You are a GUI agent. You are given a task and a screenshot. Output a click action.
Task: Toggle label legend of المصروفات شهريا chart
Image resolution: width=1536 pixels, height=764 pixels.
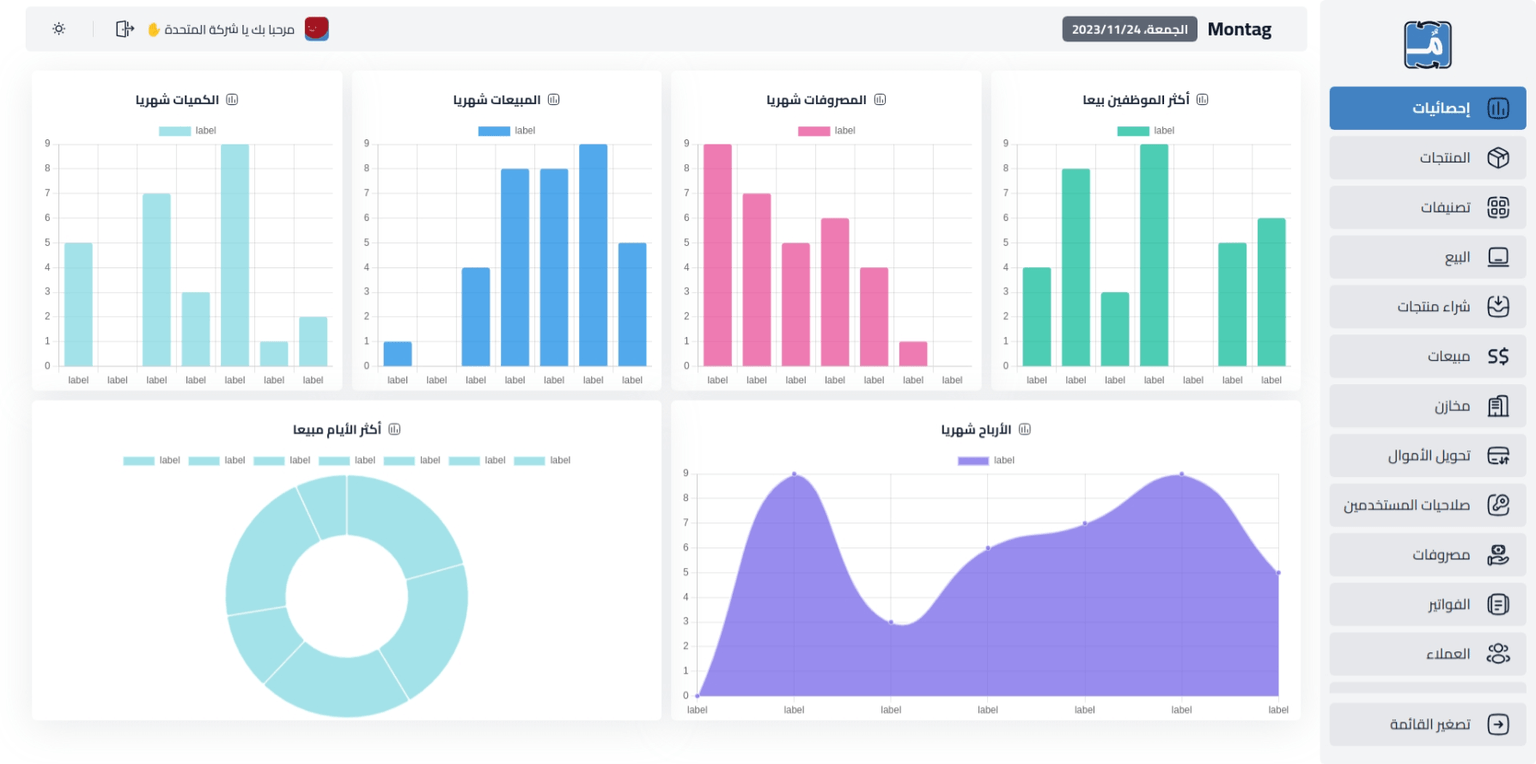pos(826,130)
